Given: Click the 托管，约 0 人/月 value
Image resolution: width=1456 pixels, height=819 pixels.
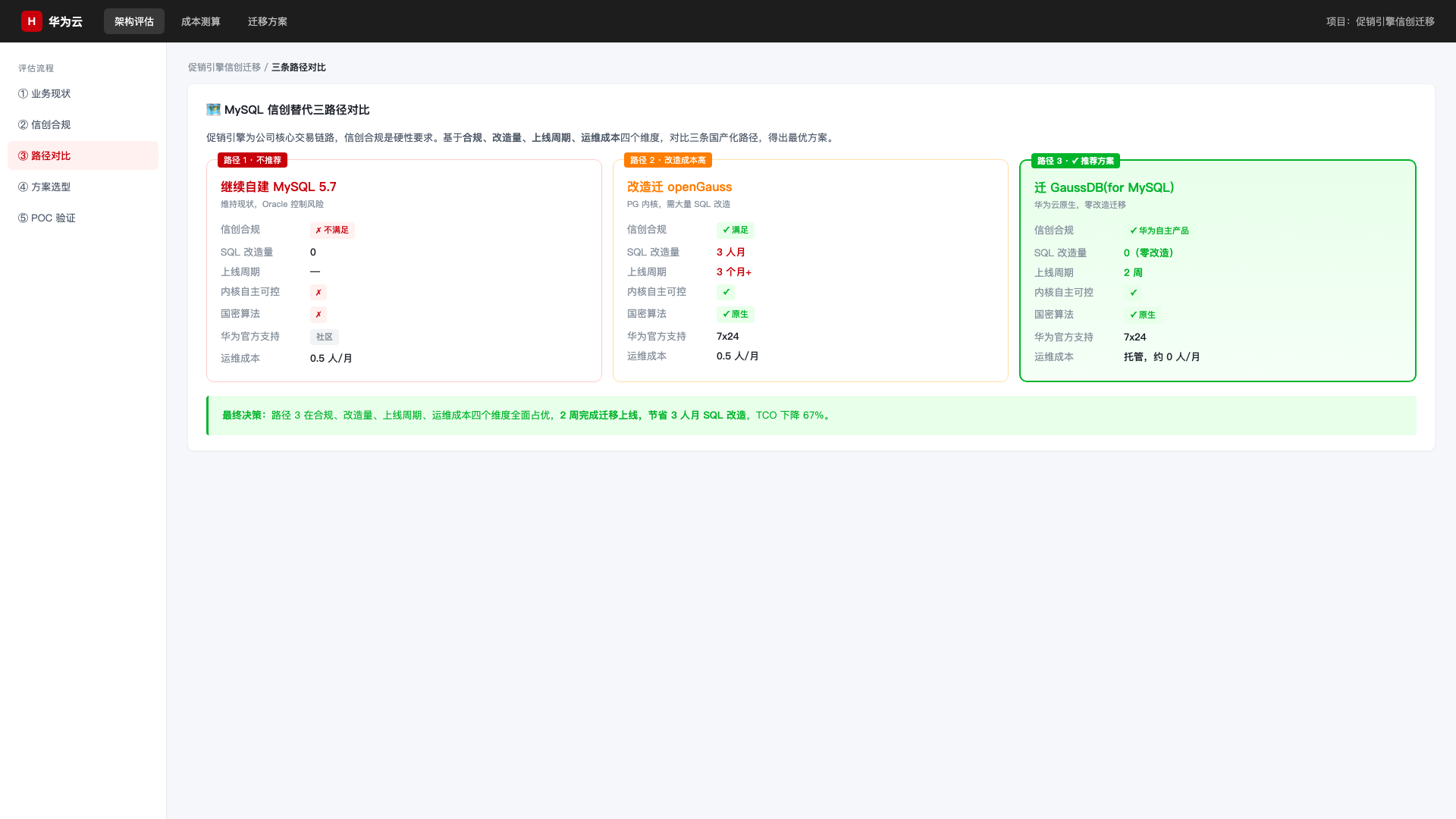Looking at the screenshot, I should (1162, 356).
